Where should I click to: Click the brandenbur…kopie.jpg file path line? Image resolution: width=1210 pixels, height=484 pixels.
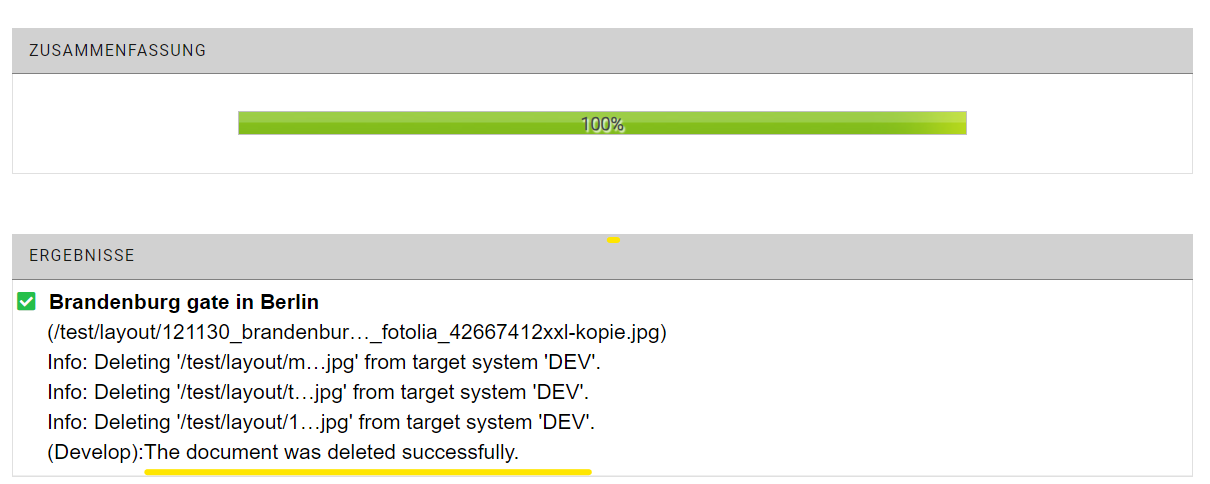(356, 332)
